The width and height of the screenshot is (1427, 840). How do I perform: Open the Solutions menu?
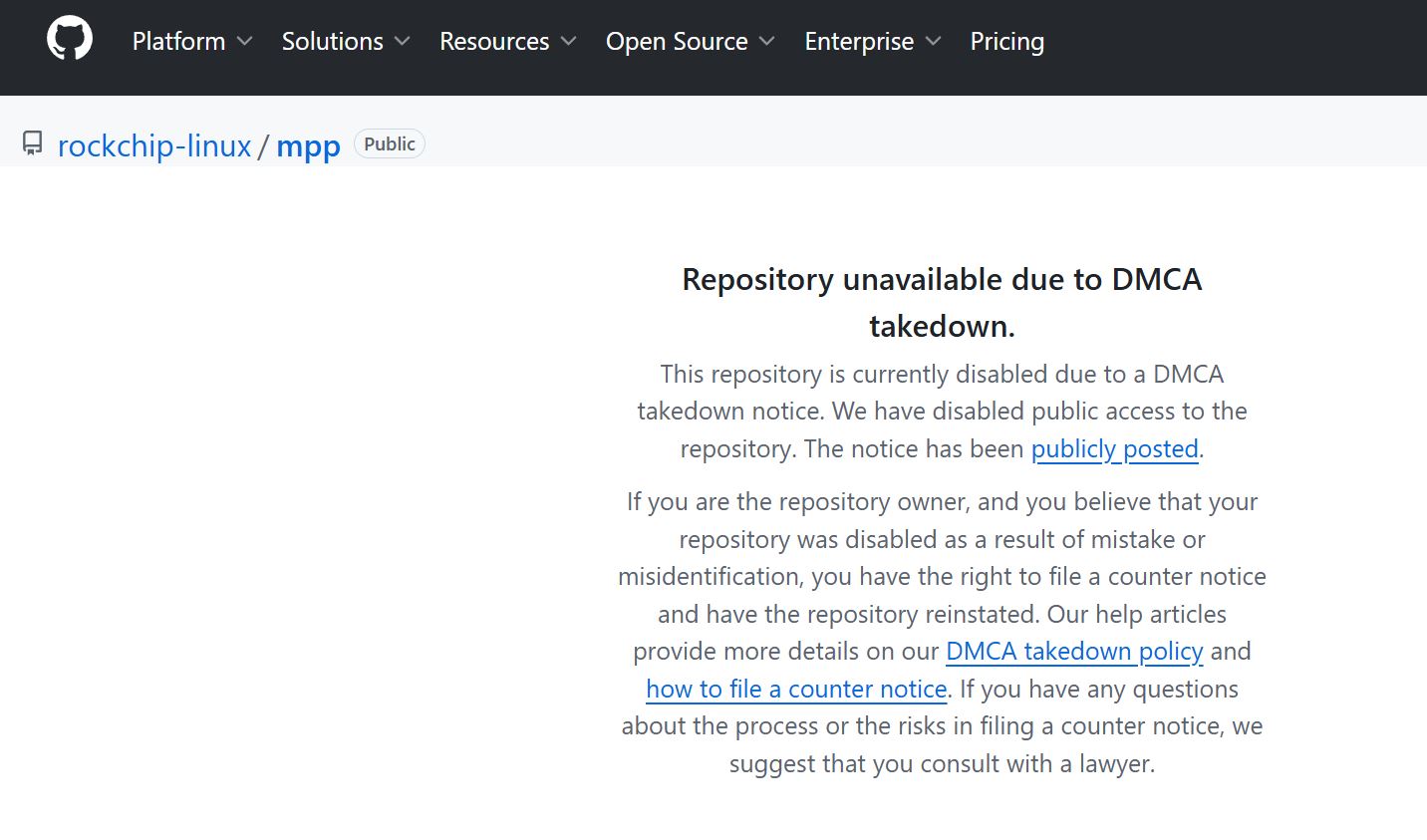[332, 41]
